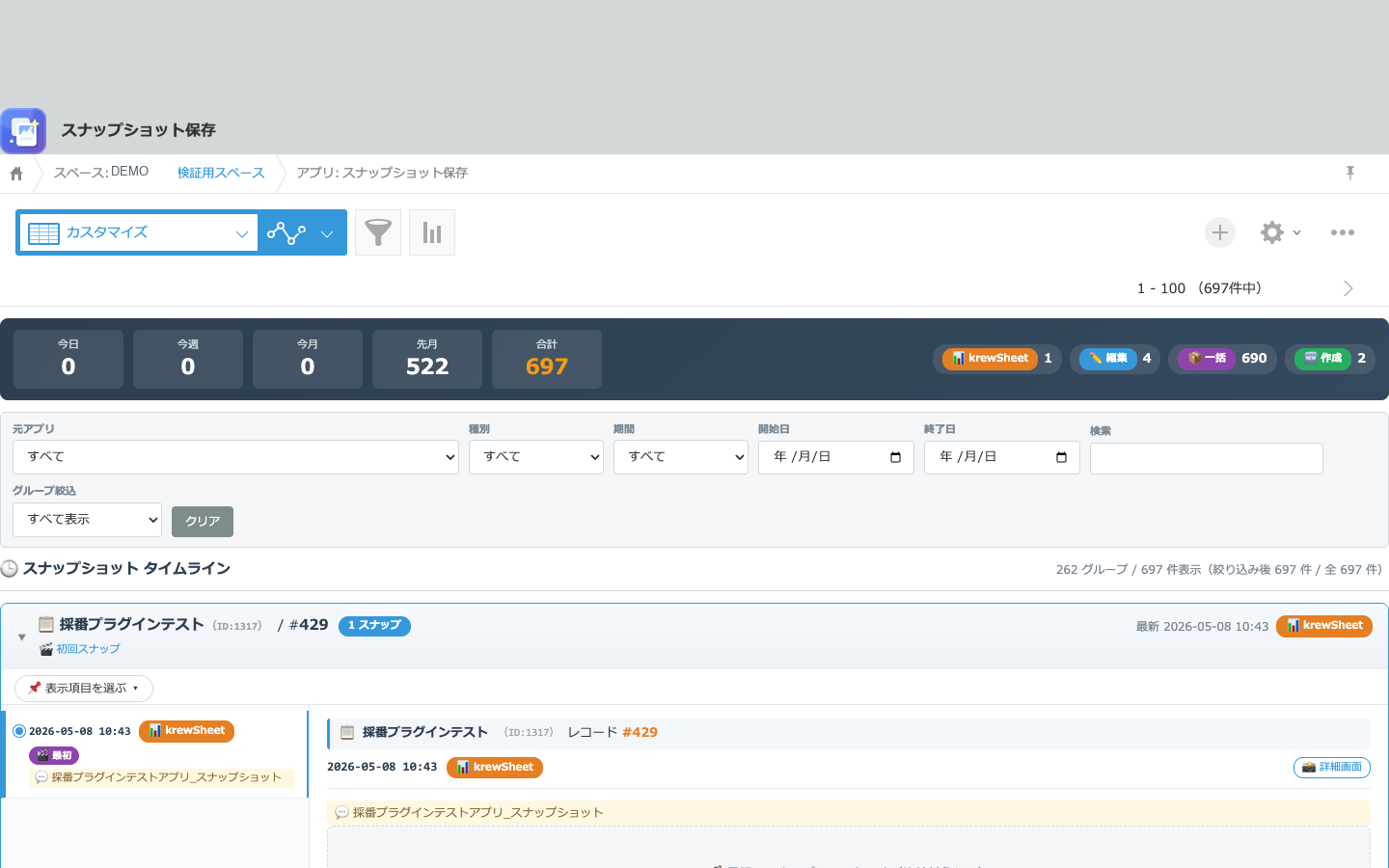Click the 終了日 date field
Viewport: 1389px width, 868px height.
[x=1002, y=457]
